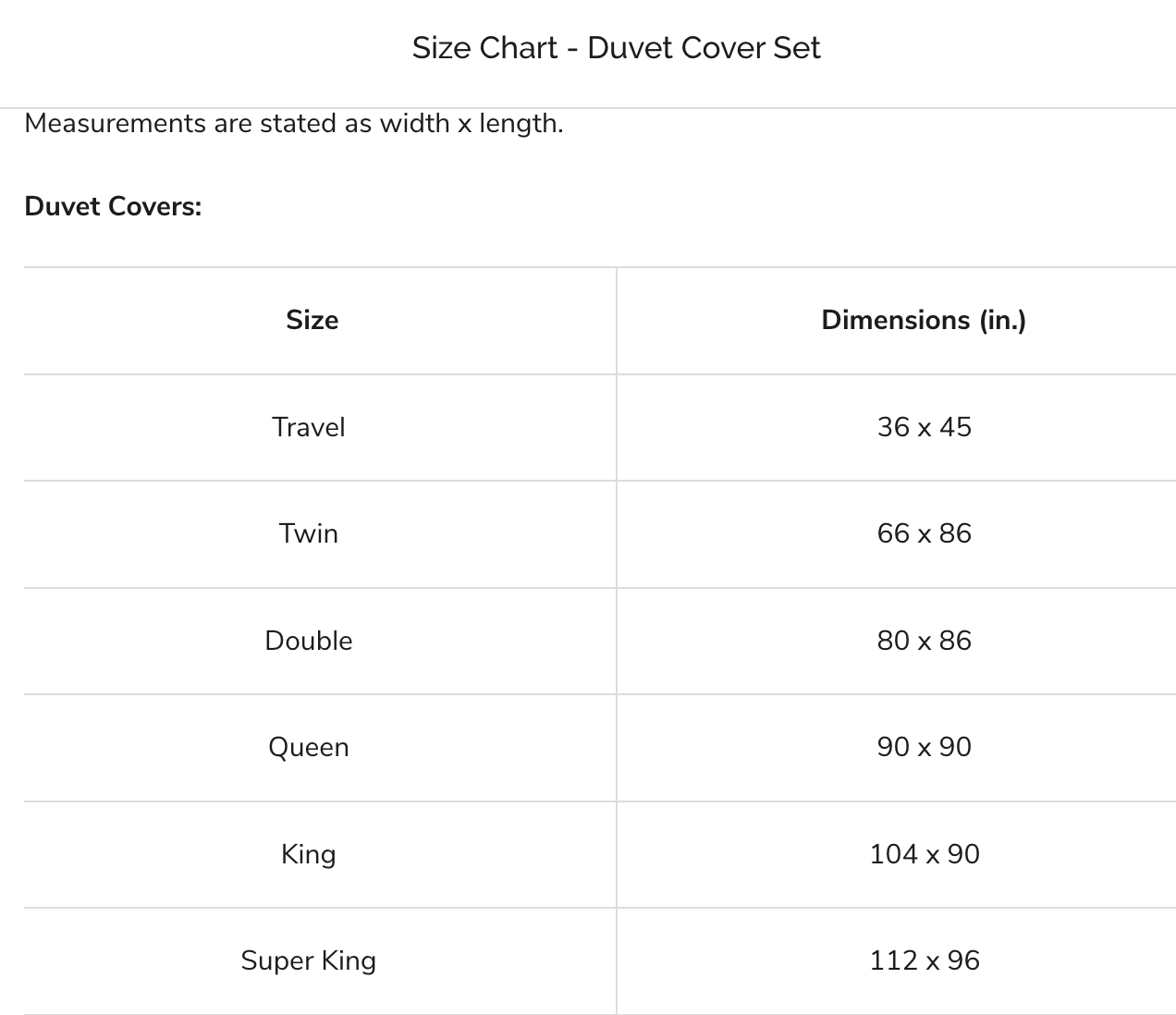The width and height of the screenshot is (1176, 1015).
Task: Select the Twin size cell
Action: tap(309, 533)
